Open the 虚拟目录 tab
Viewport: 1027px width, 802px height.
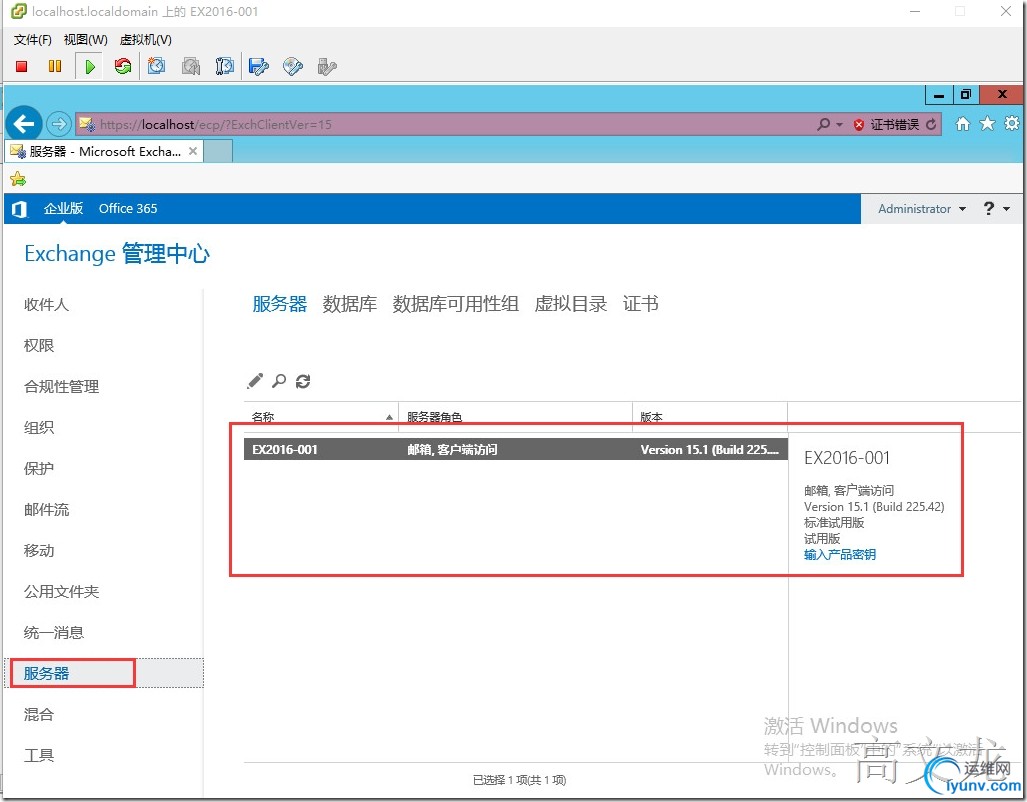click(x=570, y=304)
